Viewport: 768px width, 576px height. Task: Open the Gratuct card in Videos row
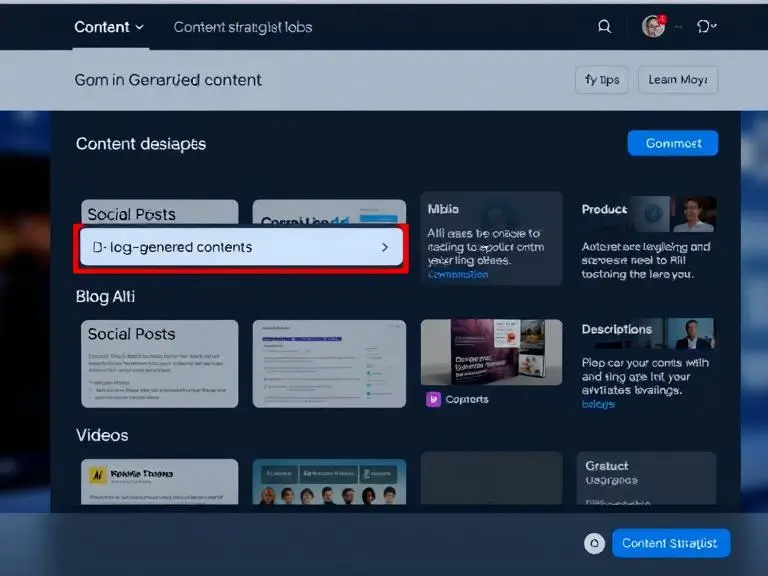pos(646,479)
